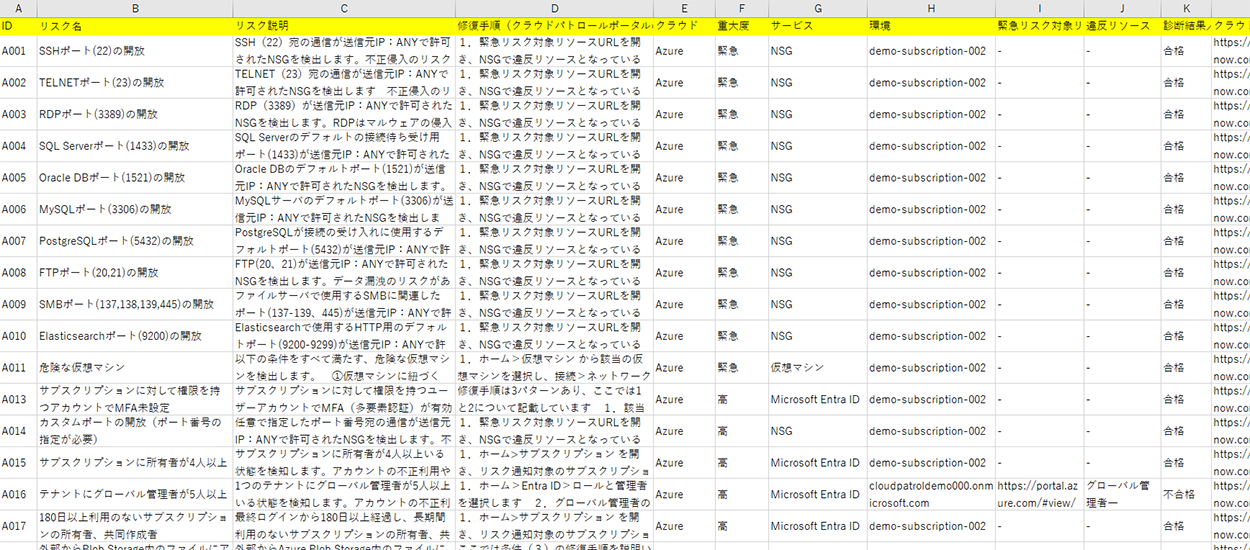
Task: Select cell 'Oracle DBポート(1521)の開放'
Action: 135,178
